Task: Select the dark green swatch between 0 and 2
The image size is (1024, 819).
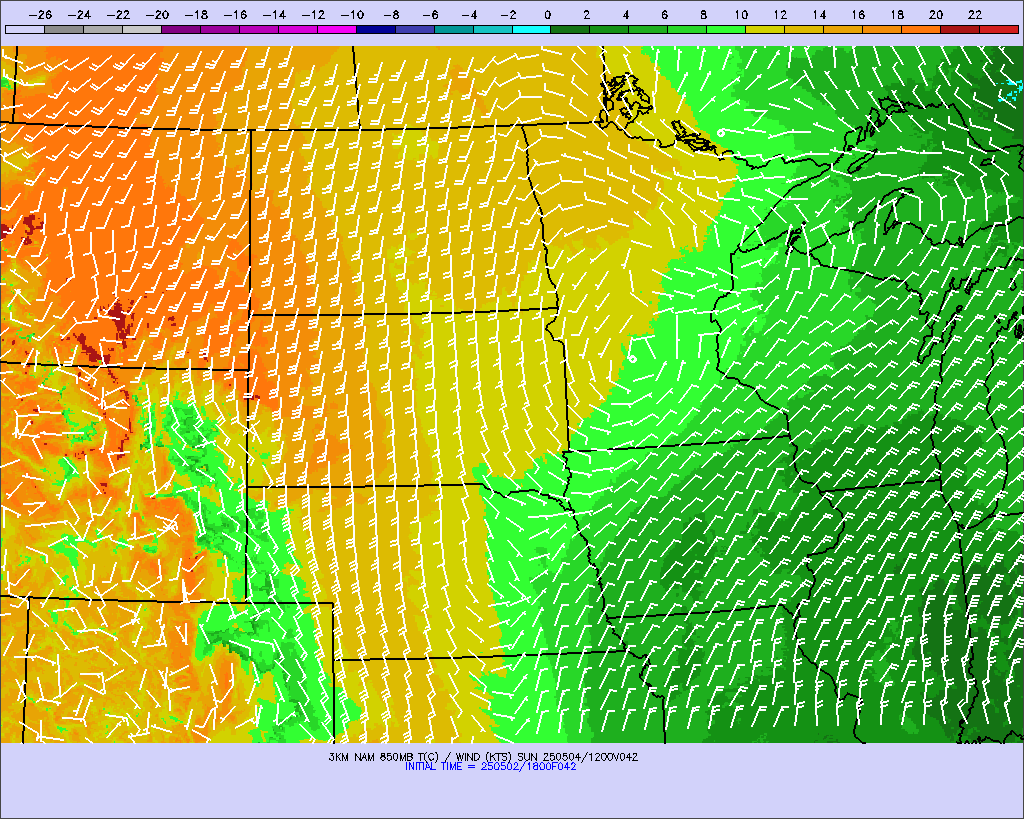Action: point(570,29)
